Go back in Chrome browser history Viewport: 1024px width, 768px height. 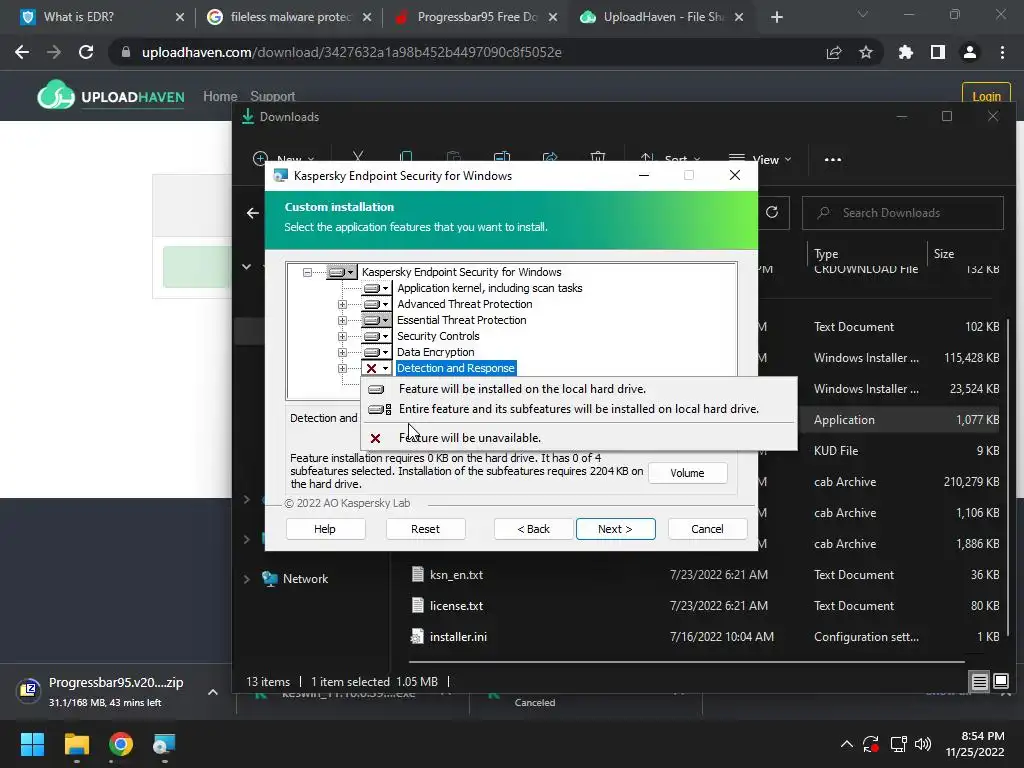coord(22,52)
